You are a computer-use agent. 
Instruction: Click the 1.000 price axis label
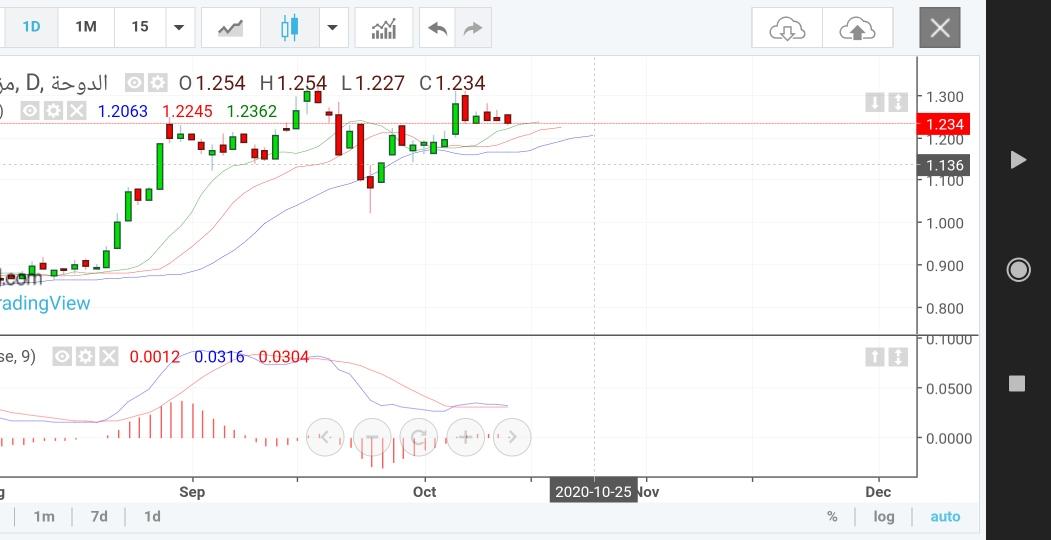pyautogui.click(x=944, y=223)
